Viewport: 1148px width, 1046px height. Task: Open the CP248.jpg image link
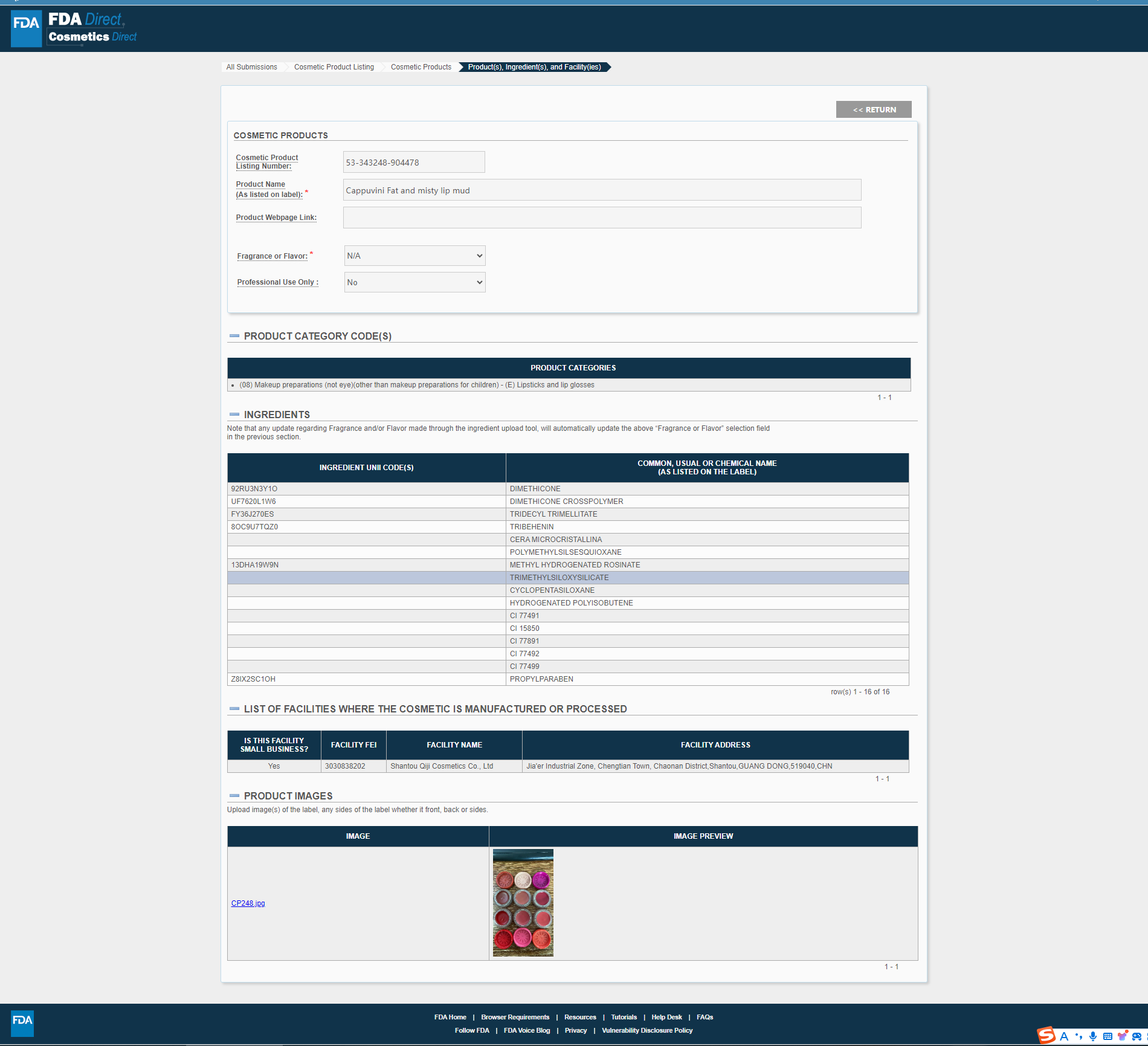(x=248, y=903)
